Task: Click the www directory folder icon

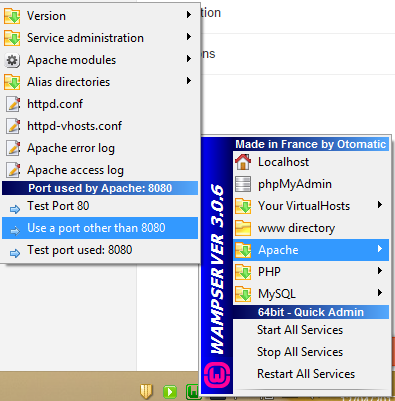Action: [243, 228]
